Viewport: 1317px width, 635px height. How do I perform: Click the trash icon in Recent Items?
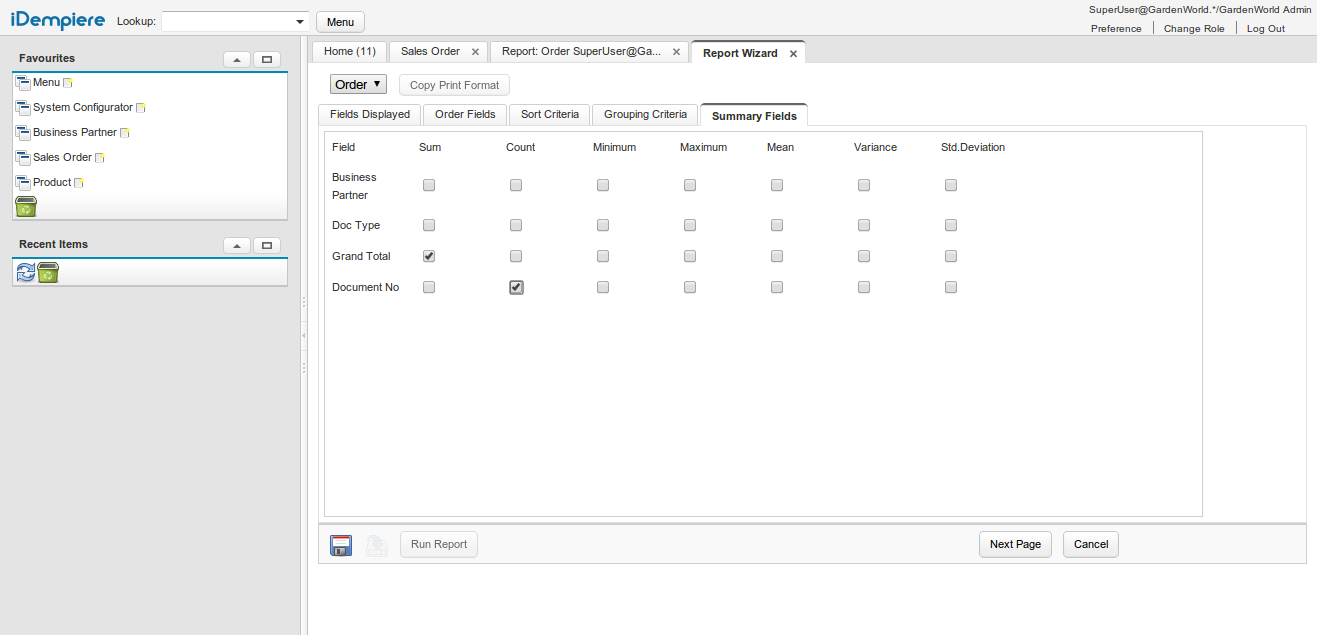(x=48, y=272)
